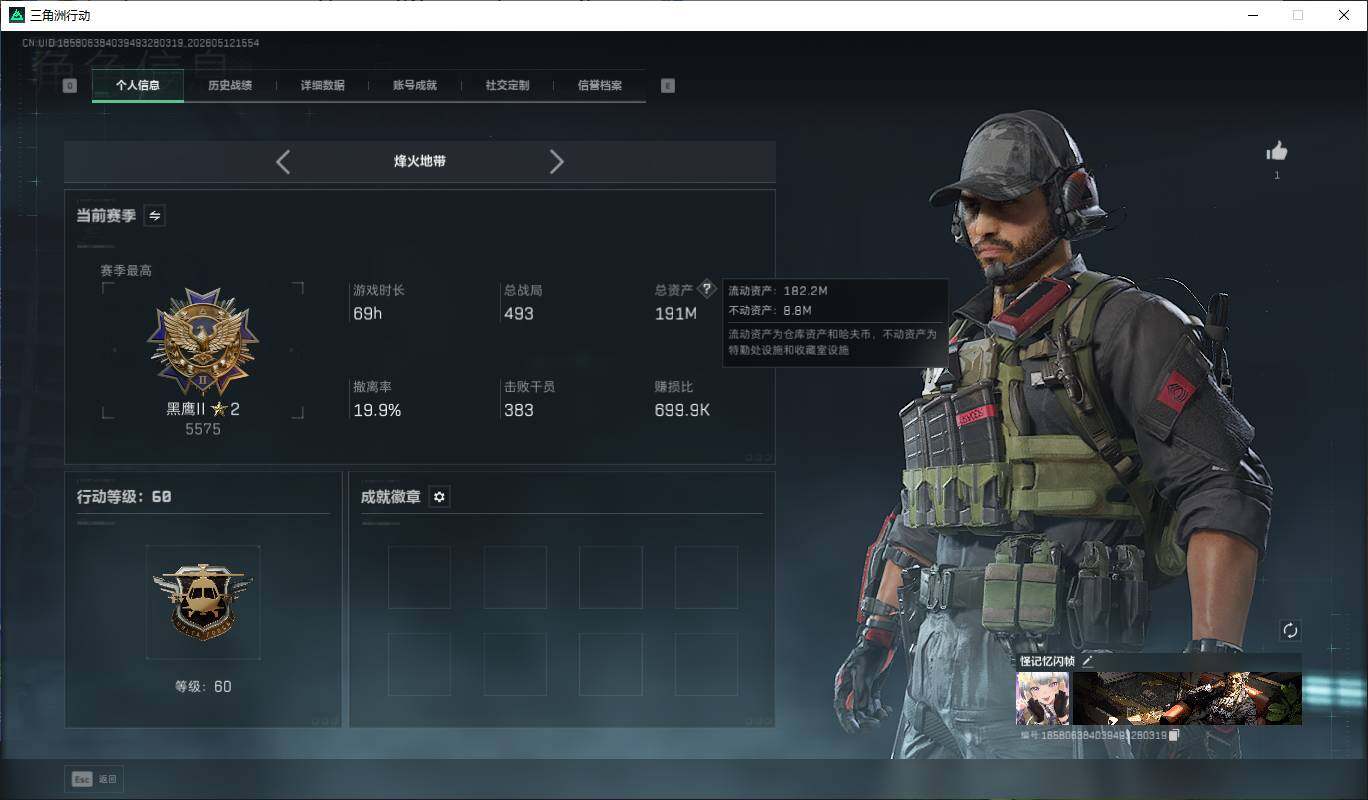Click the 赚损比 699.9K value
1368x800 pixels.
[x=683, y=410]
